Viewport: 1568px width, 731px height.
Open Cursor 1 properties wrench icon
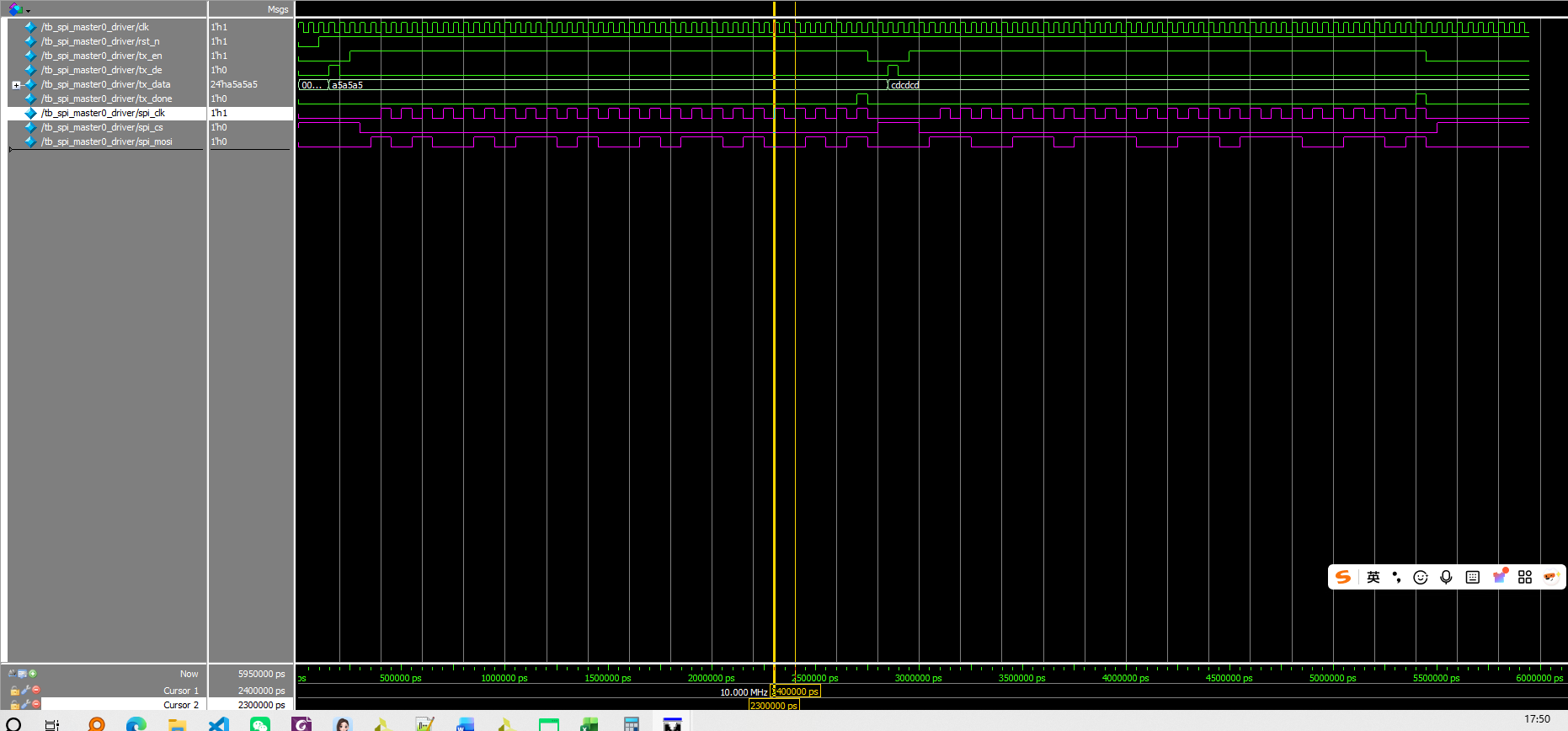pos(25,690)
